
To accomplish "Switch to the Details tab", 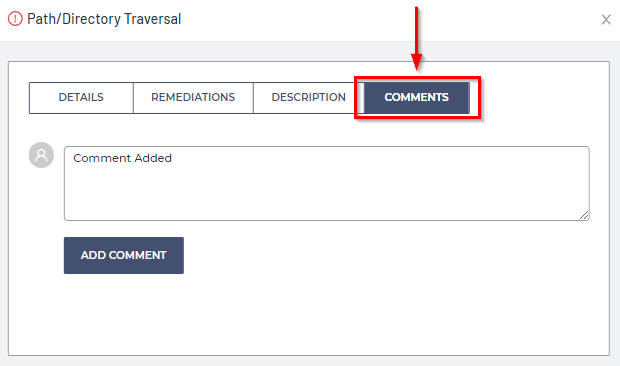I will tap(81, 98).
